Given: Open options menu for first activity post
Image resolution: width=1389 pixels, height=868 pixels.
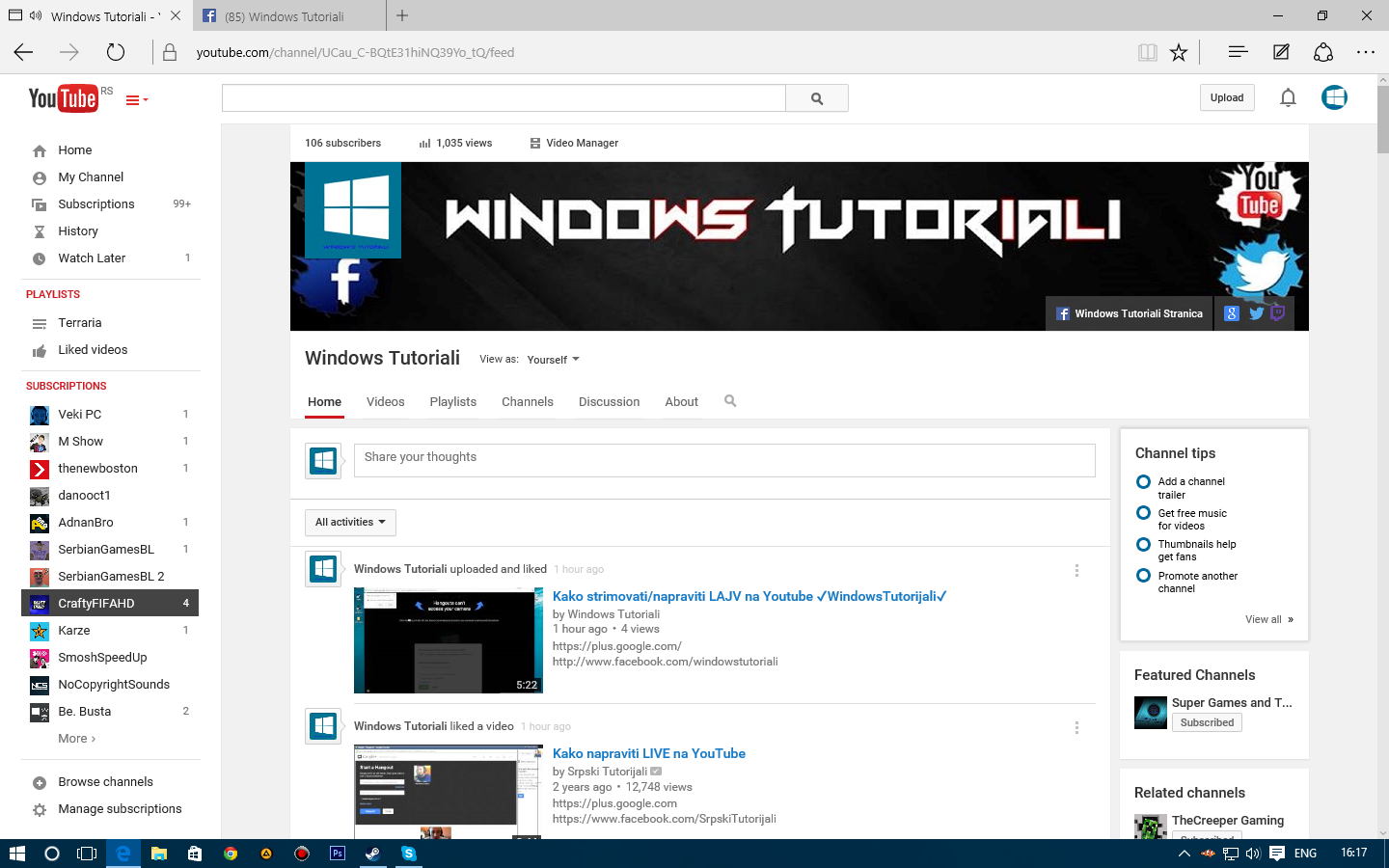Looking at the screenshot, I should (x=1076, y=570).
